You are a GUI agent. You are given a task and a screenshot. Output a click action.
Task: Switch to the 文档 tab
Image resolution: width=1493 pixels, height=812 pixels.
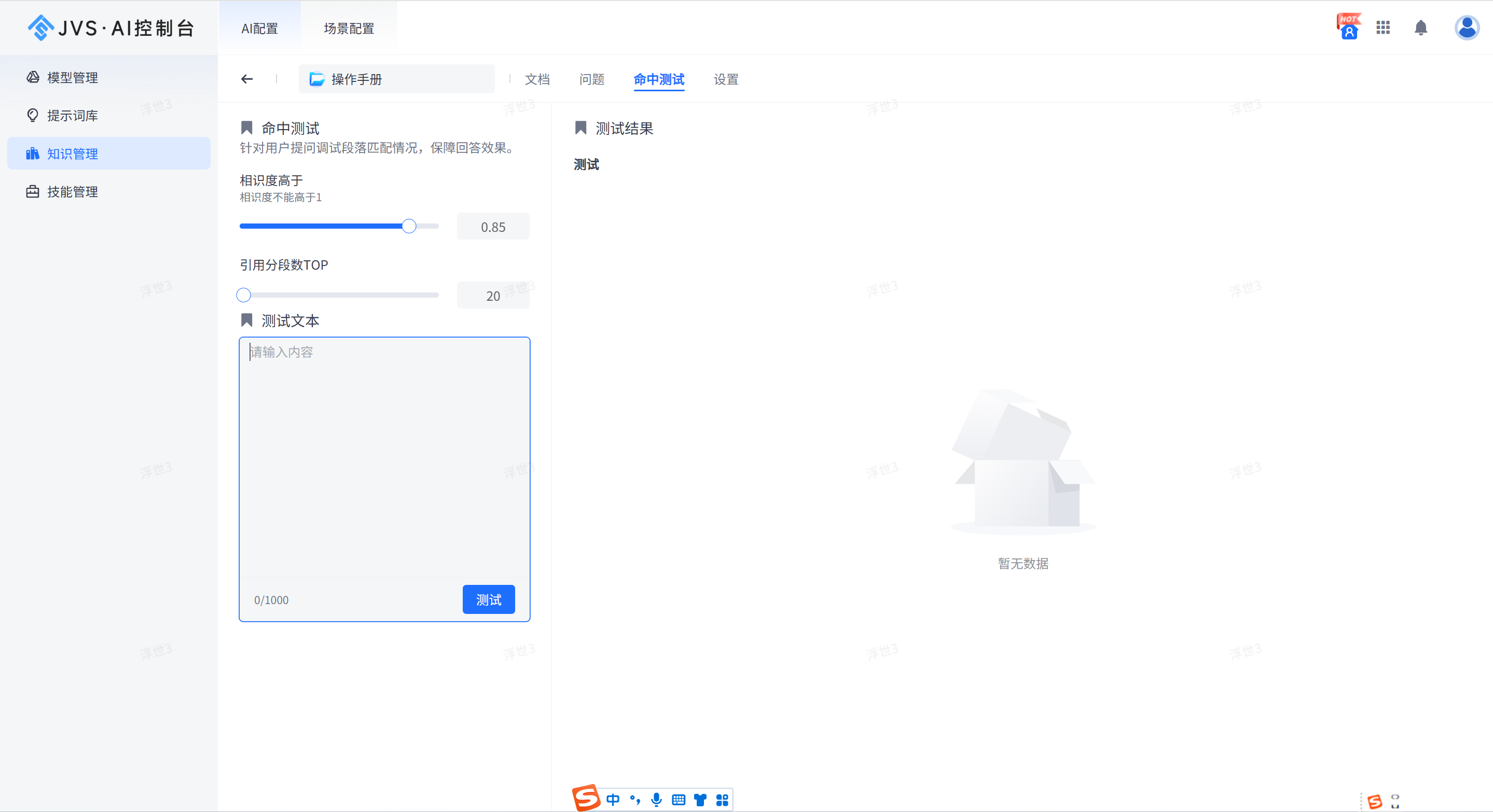pos(537,79)
